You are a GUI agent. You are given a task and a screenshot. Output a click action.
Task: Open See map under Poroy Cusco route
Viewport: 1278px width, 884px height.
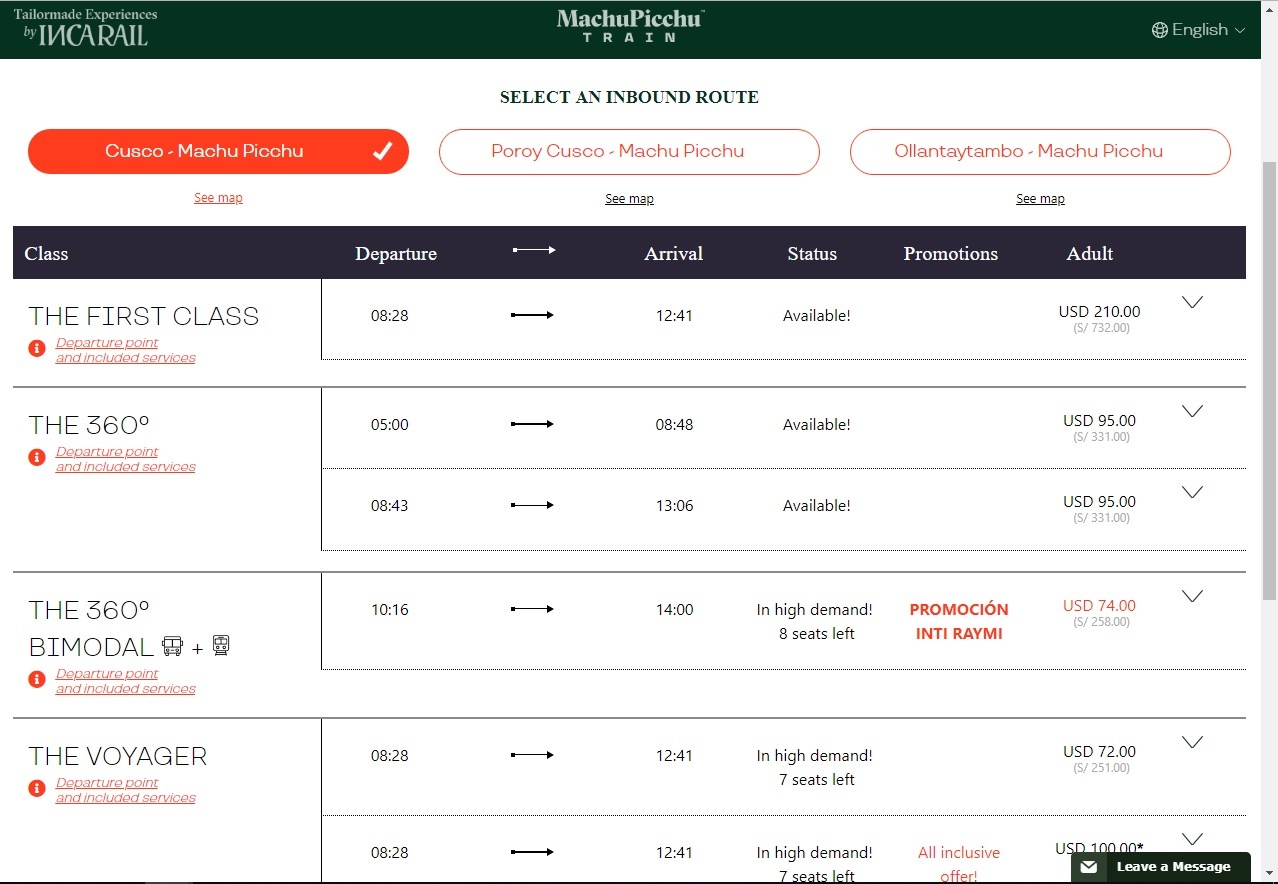[x=629, y=199]
